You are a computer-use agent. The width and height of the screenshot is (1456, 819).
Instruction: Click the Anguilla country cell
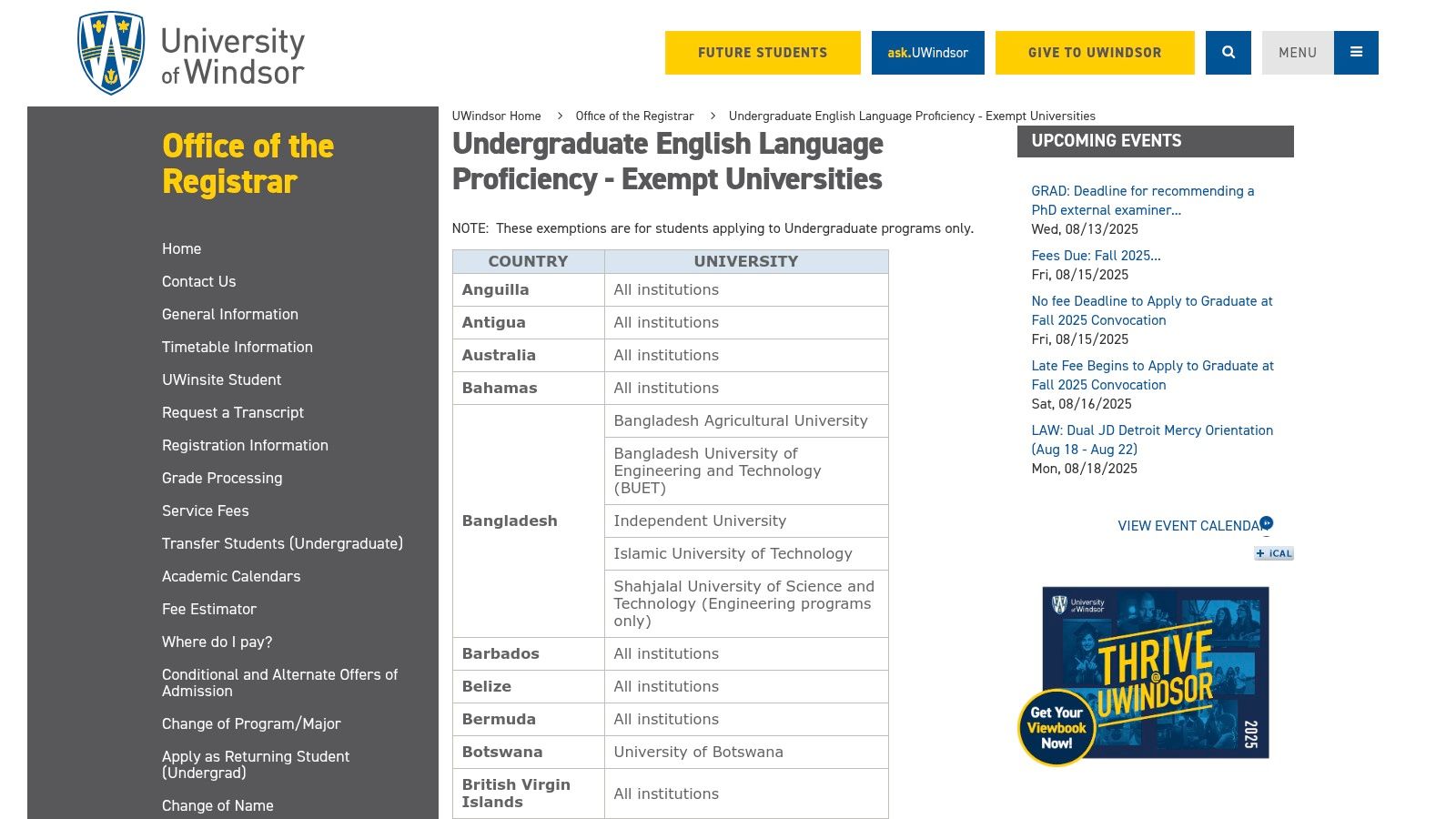click(528, 289)
